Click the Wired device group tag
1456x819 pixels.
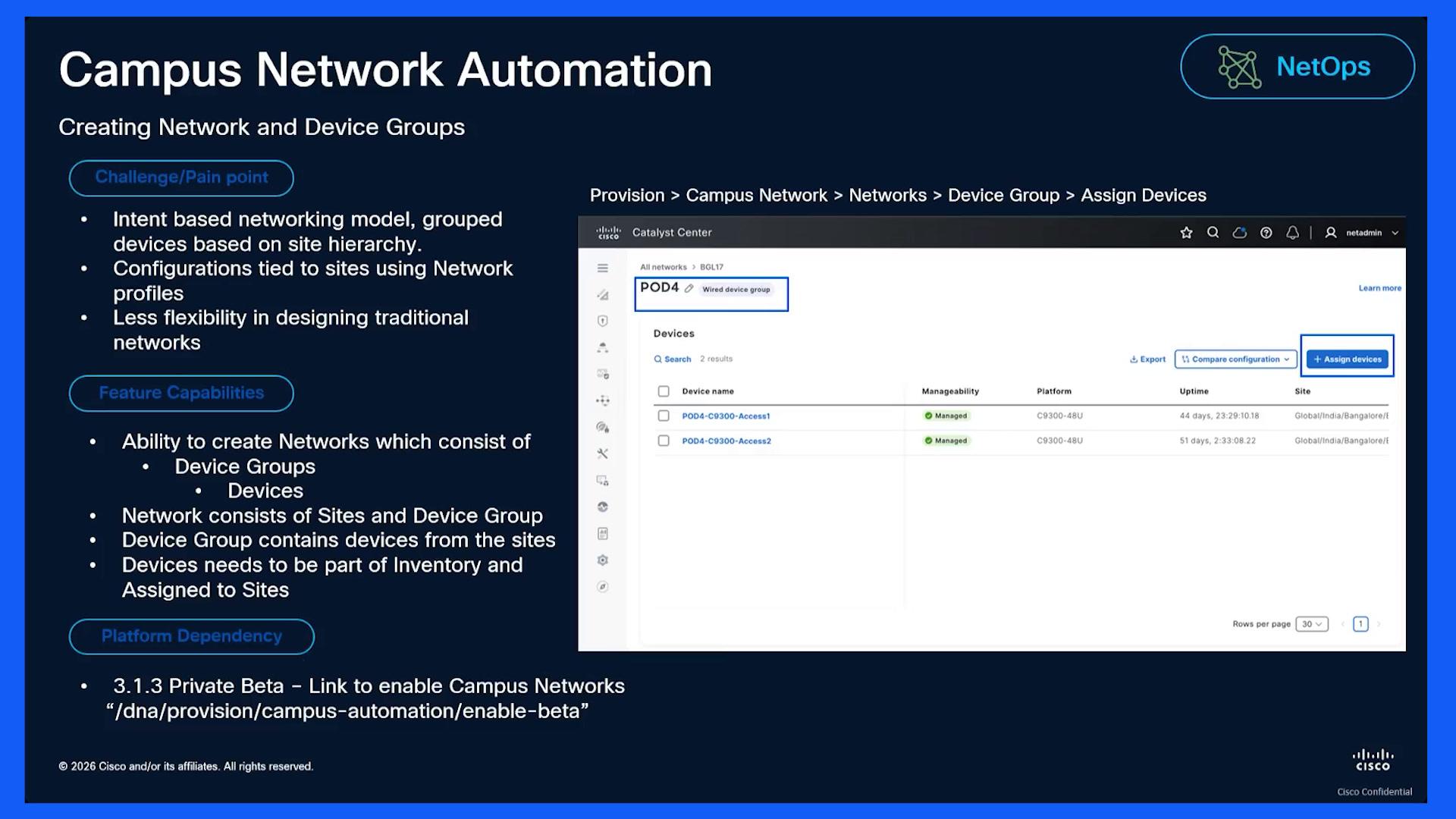click(x=736, y=289)
